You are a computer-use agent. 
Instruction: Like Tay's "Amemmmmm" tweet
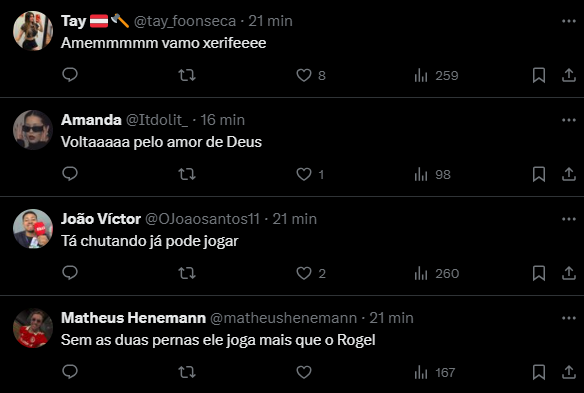(x=304, y=75)
